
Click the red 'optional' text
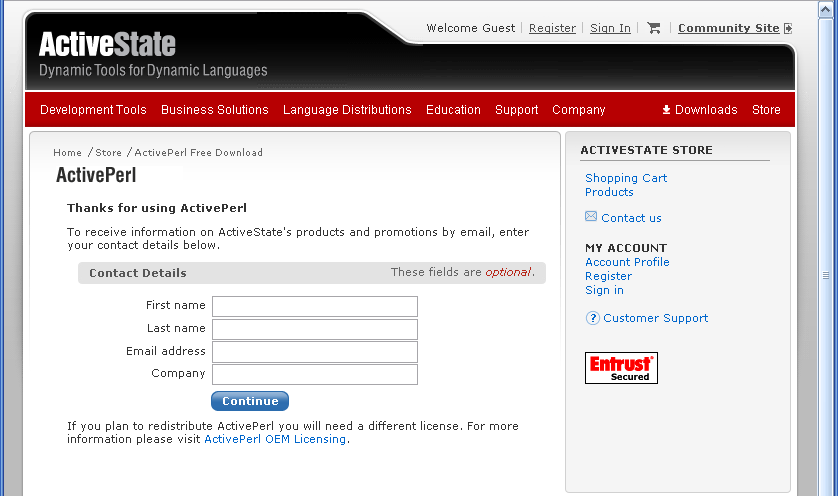(x=508, y=272)
